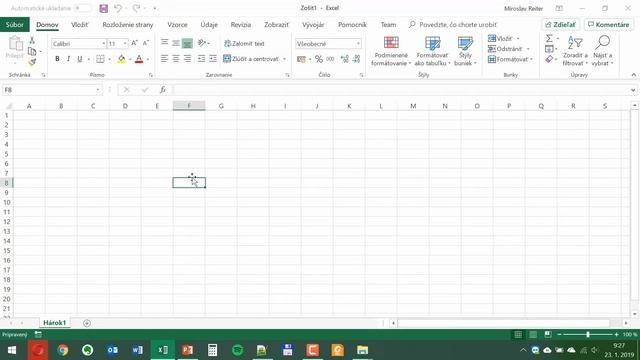640x360 pixels.
Task: Switch to the Zobraziť tab
Action: click(276, 24)
